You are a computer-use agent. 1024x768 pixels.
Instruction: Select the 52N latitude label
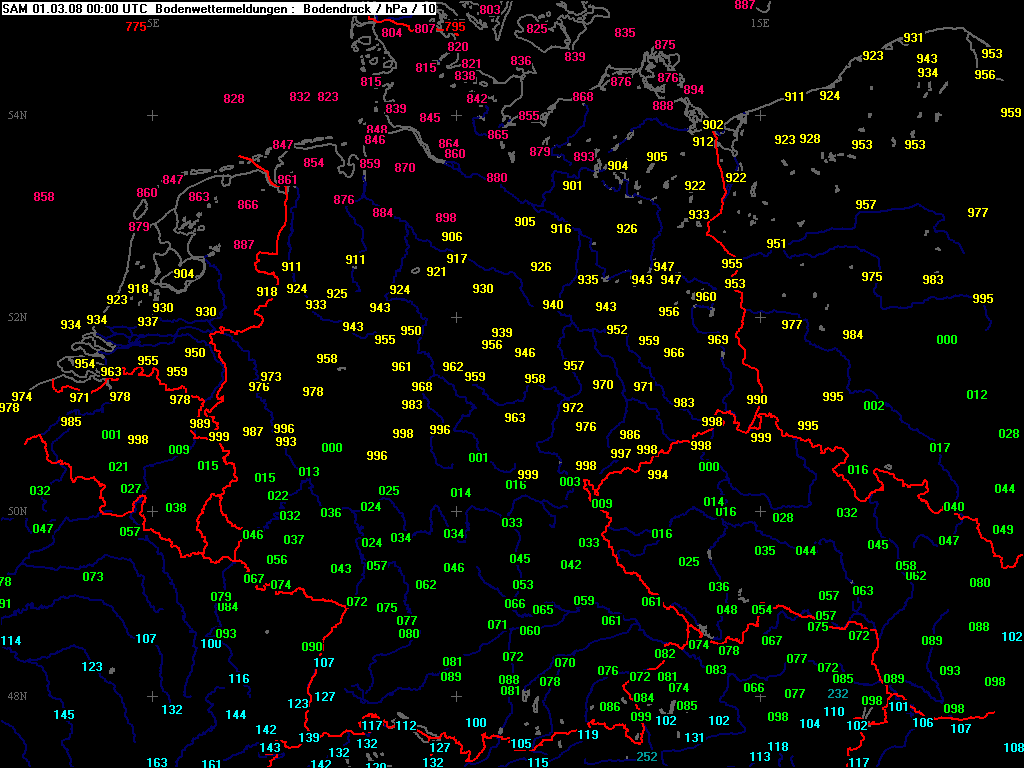tap(17, 317)
